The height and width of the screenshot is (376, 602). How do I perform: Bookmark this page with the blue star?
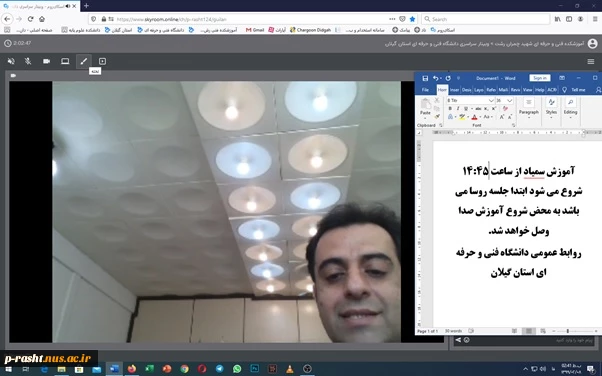click(412, 19)
